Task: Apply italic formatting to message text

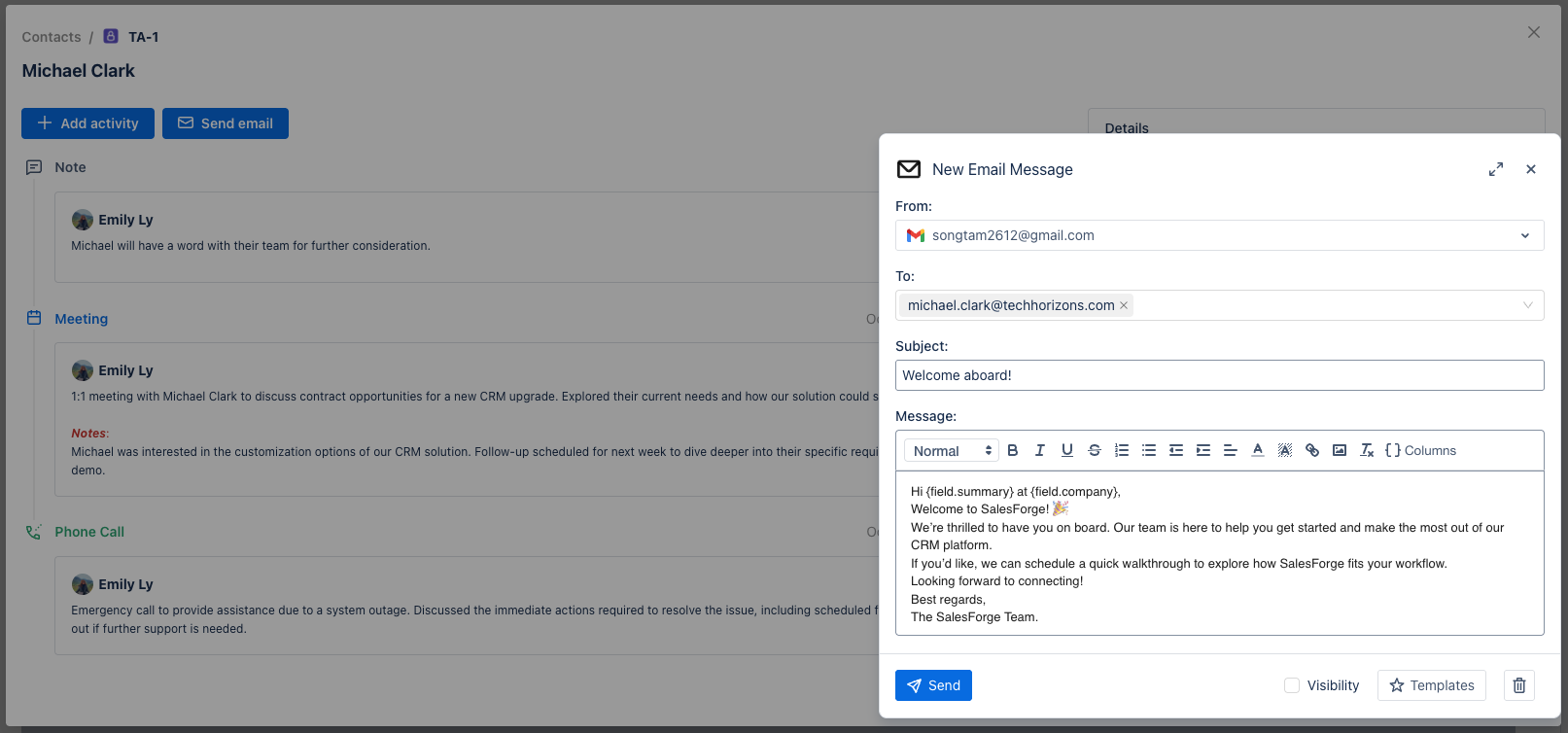Action: [x=1040, y=450]
